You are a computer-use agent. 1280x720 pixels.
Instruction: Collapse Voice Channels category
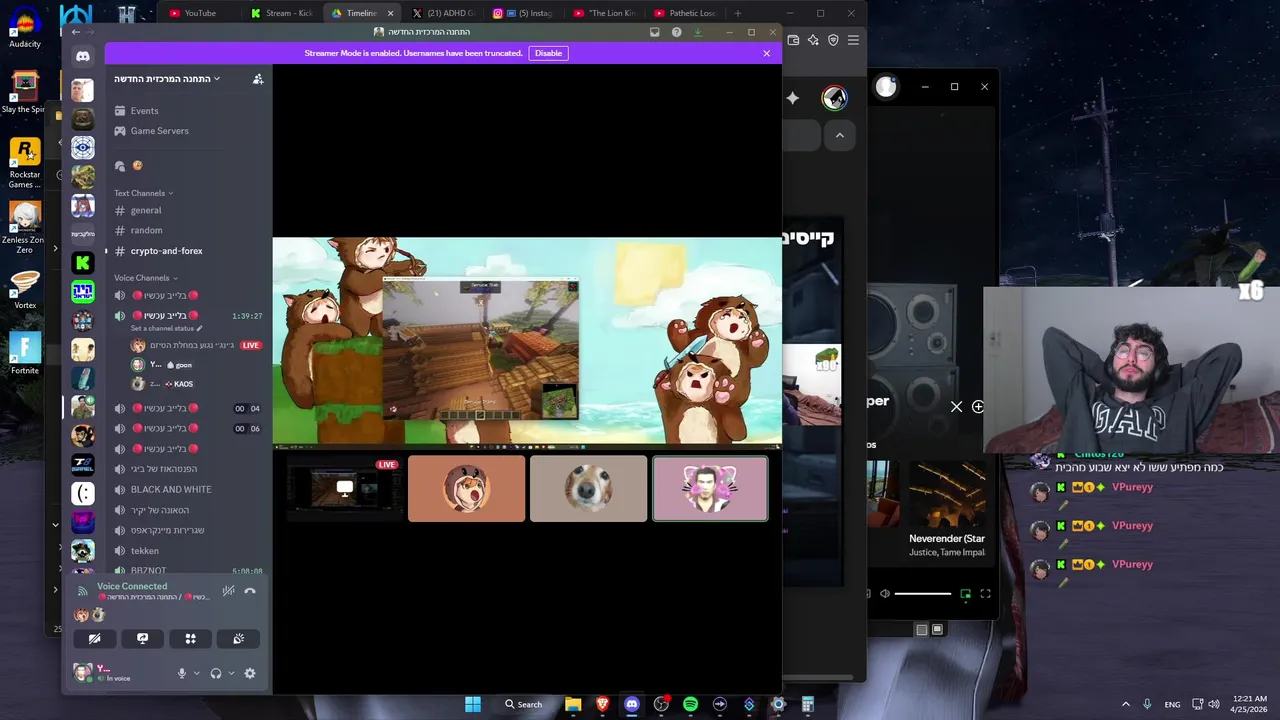click(x=146, y=278)
